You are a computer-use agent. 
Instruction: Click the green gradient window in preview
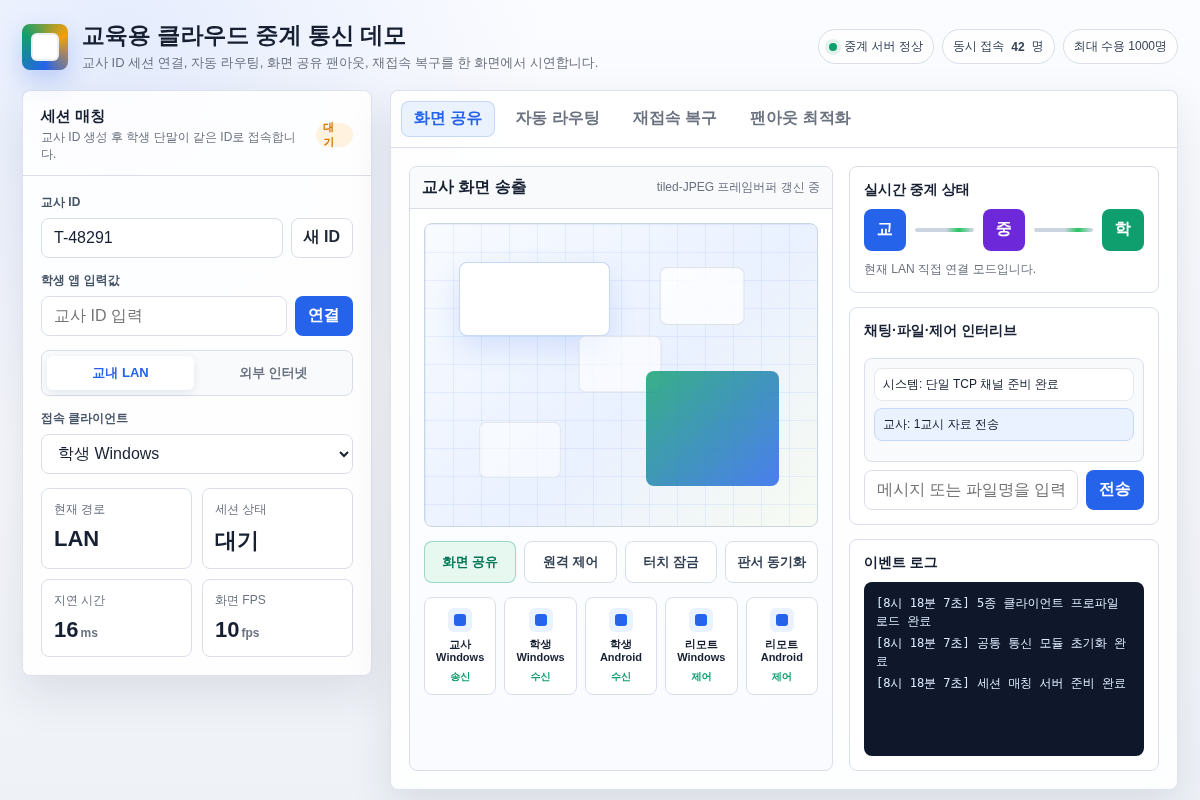(x=712, y=428)
